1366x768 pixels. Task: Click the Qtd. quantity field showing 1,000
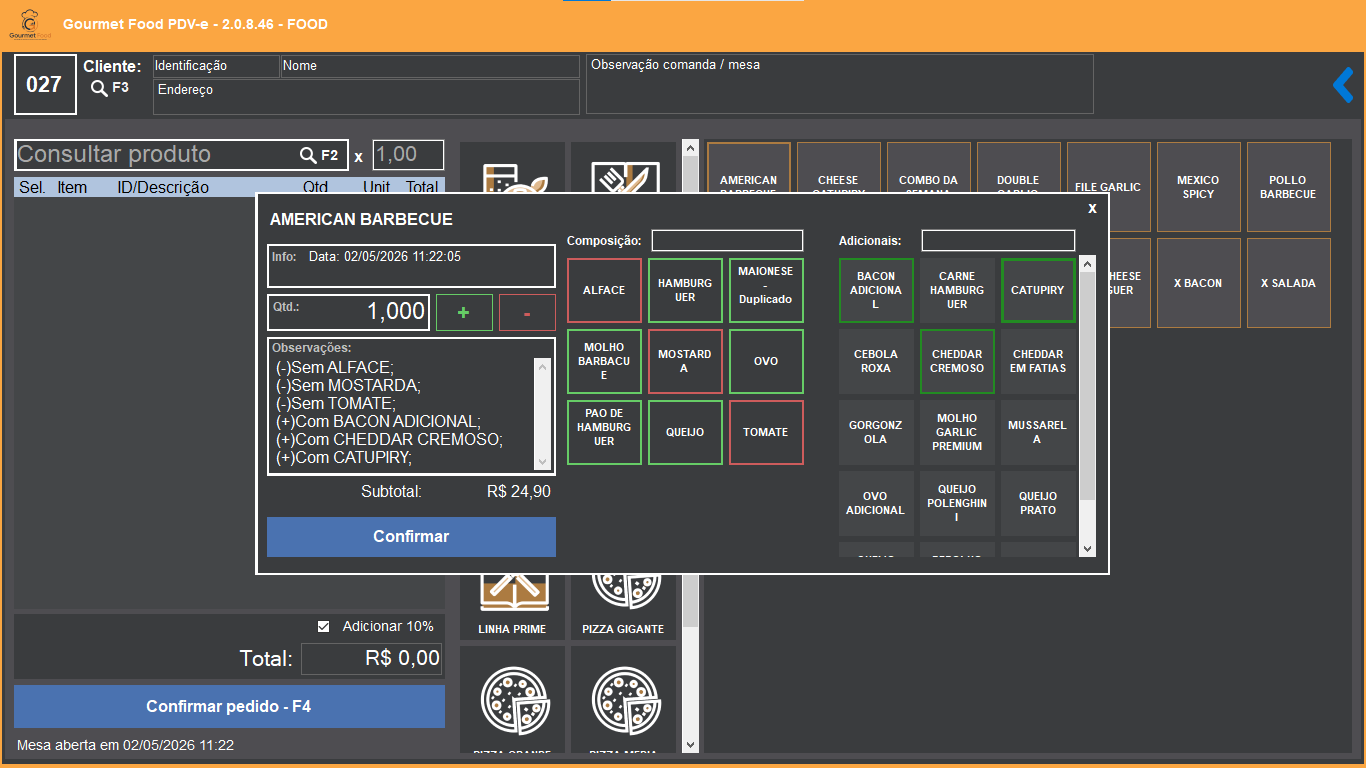point(348,312)
